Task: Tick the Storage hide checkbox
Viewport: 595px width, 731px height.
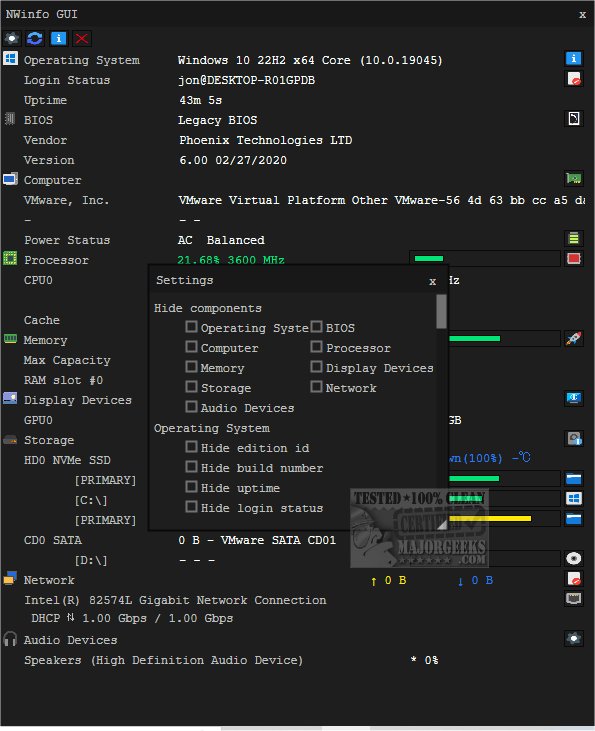Action: coord(191,387)
